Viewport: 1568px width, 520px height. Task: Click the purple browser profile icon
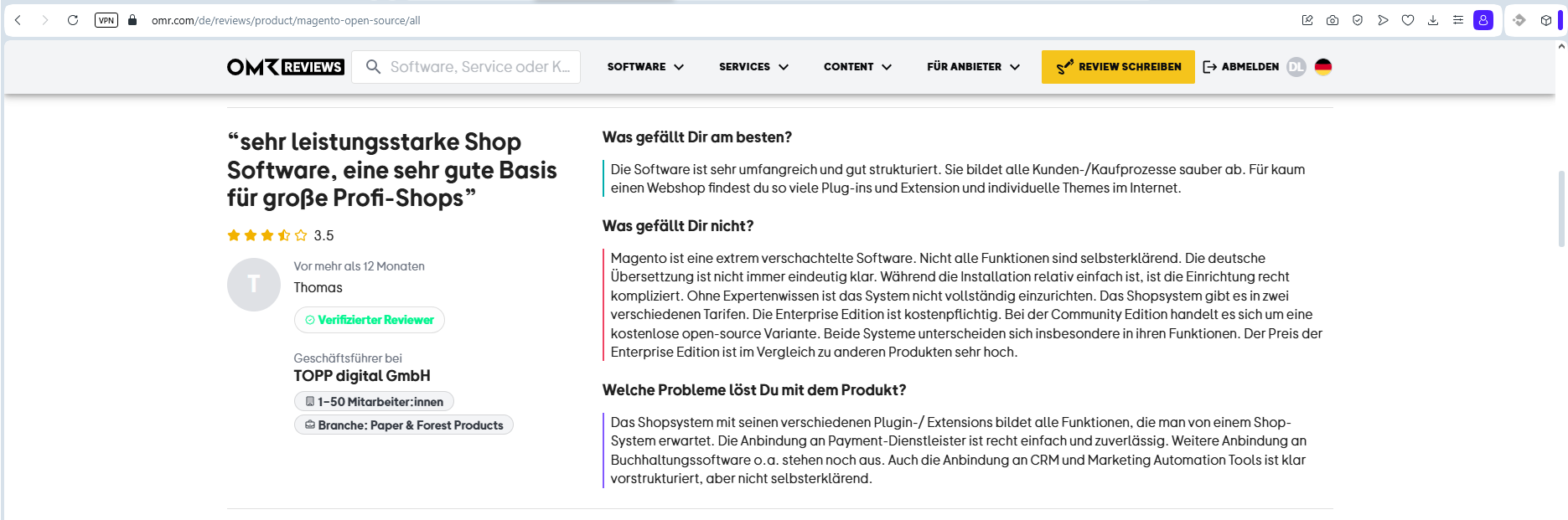tap(1483, 20)
